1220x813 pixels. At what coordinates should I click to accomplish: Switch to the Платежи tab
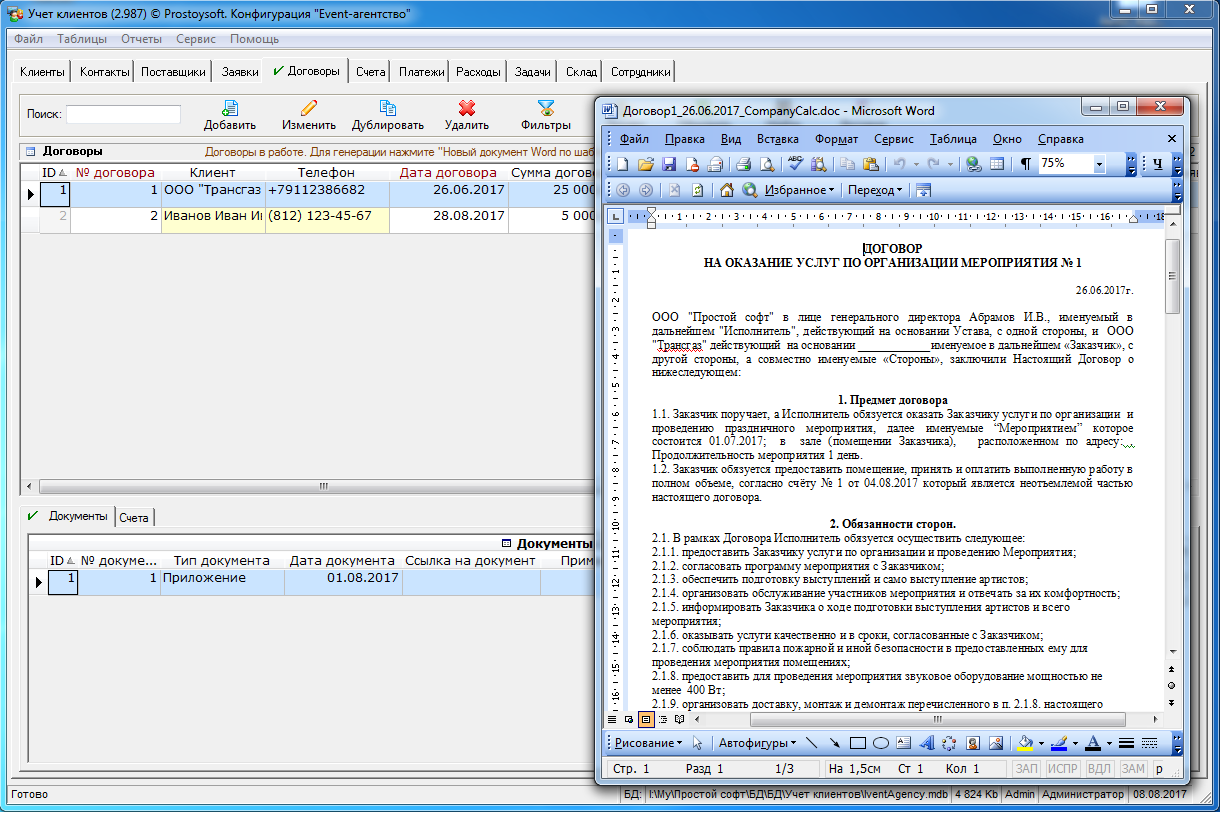[x=421, y=72]
